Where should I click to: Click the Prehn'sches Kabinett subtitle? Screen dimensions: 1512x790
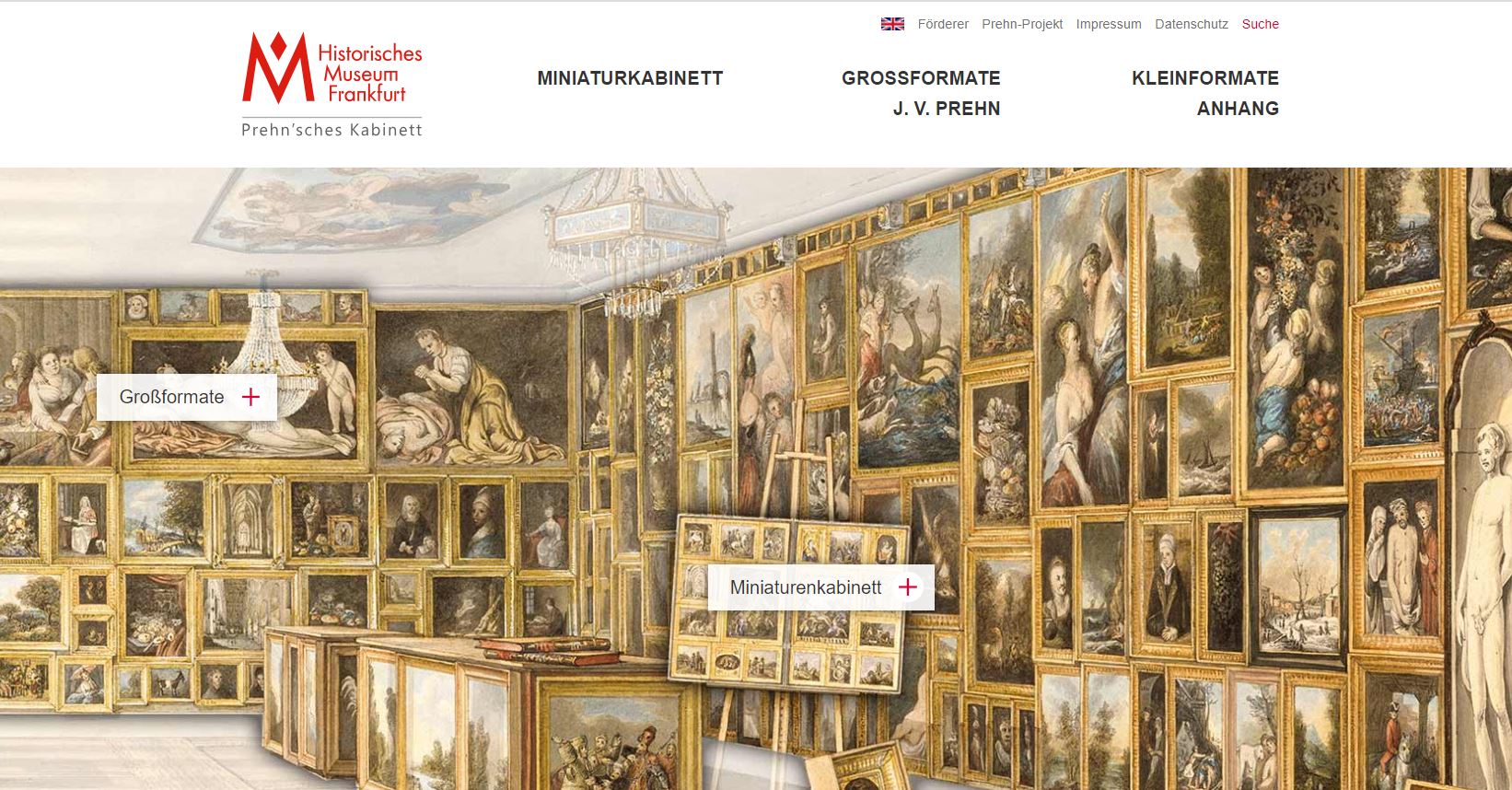click(331, 130)
